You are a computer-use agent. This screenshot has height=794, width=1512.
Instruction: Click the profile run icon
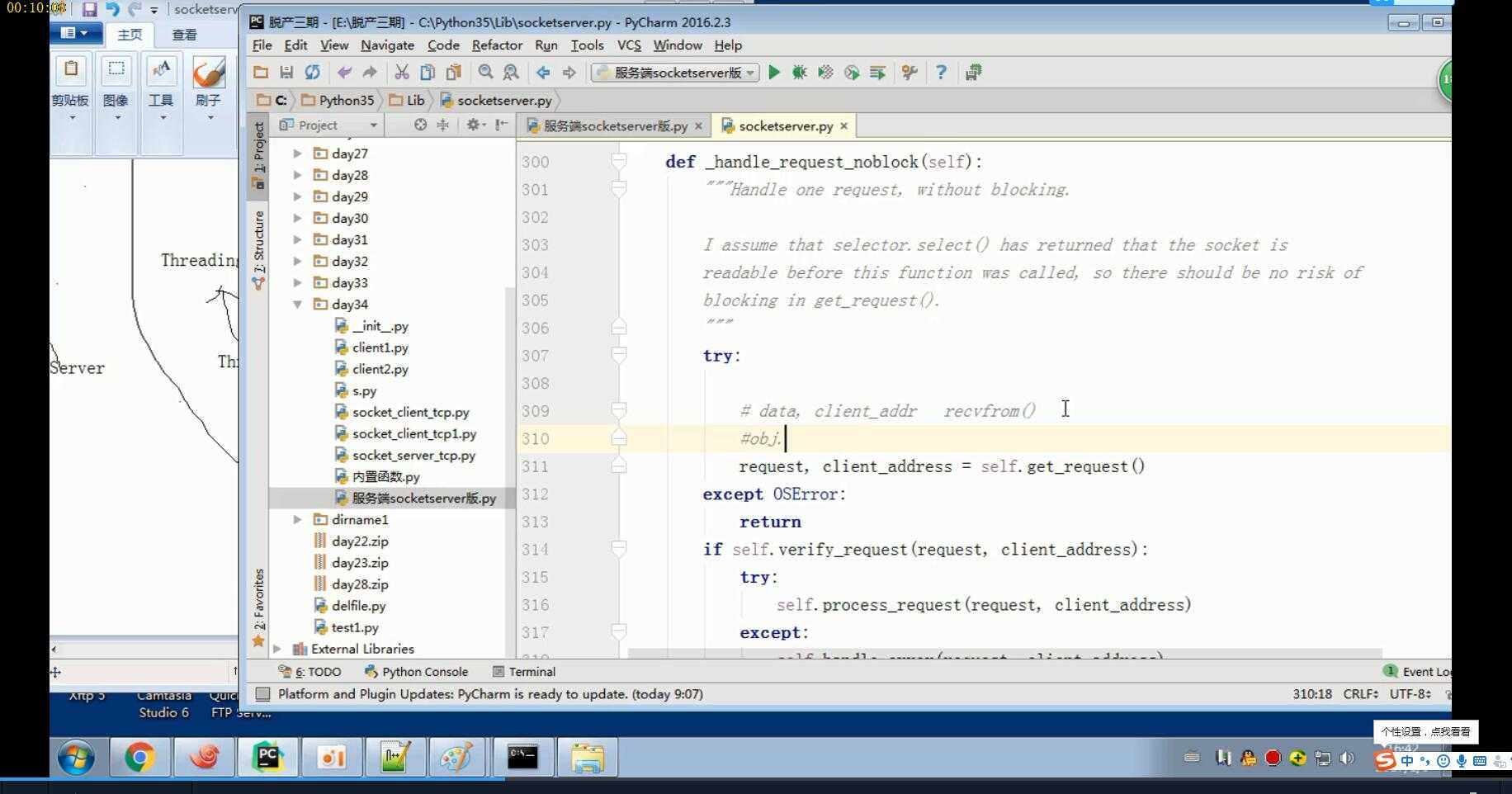(x=852, y=73)
